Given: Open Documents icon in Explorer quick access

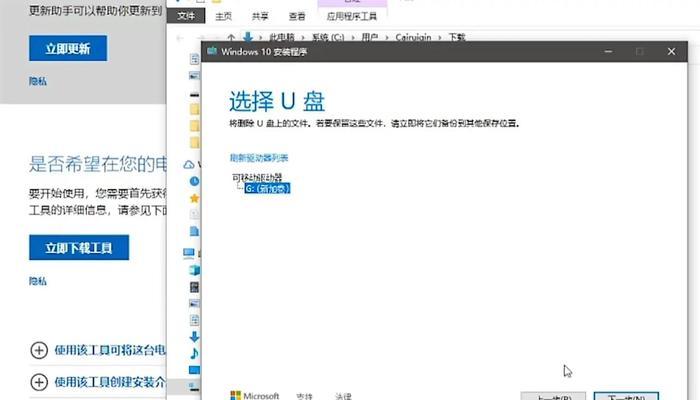Looking at the screenshot, I should (x=194, y=59).
